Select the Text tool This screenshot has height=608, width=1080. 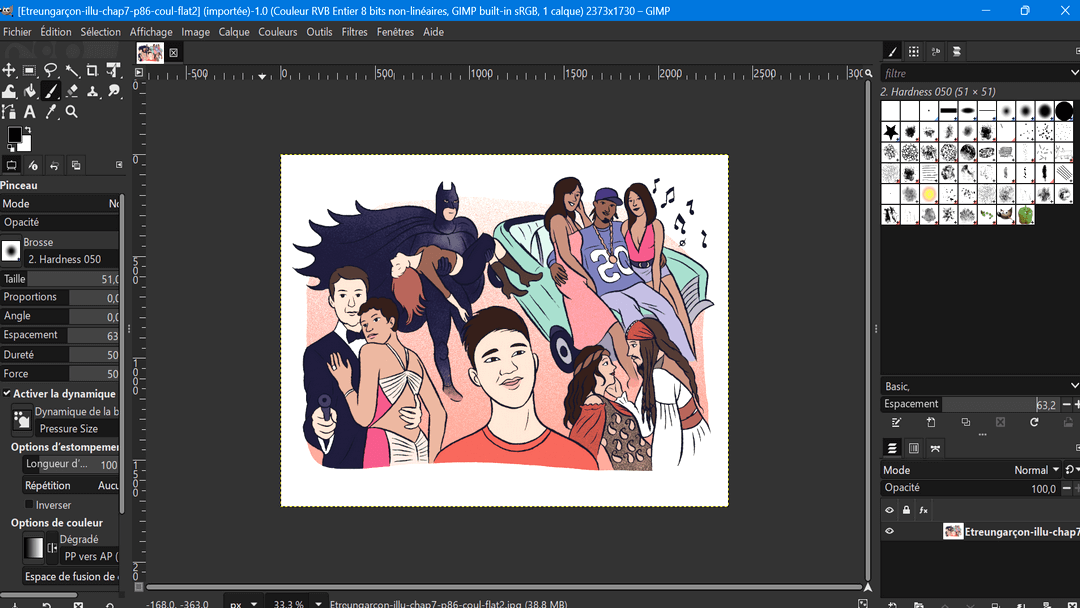[30, 112]
